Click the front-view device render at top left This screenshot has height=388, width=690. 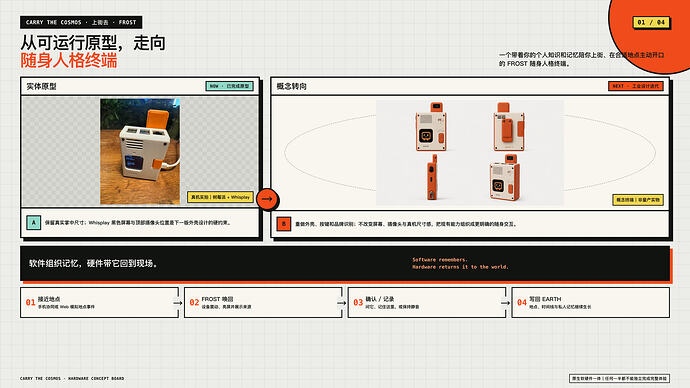(431, 127)
